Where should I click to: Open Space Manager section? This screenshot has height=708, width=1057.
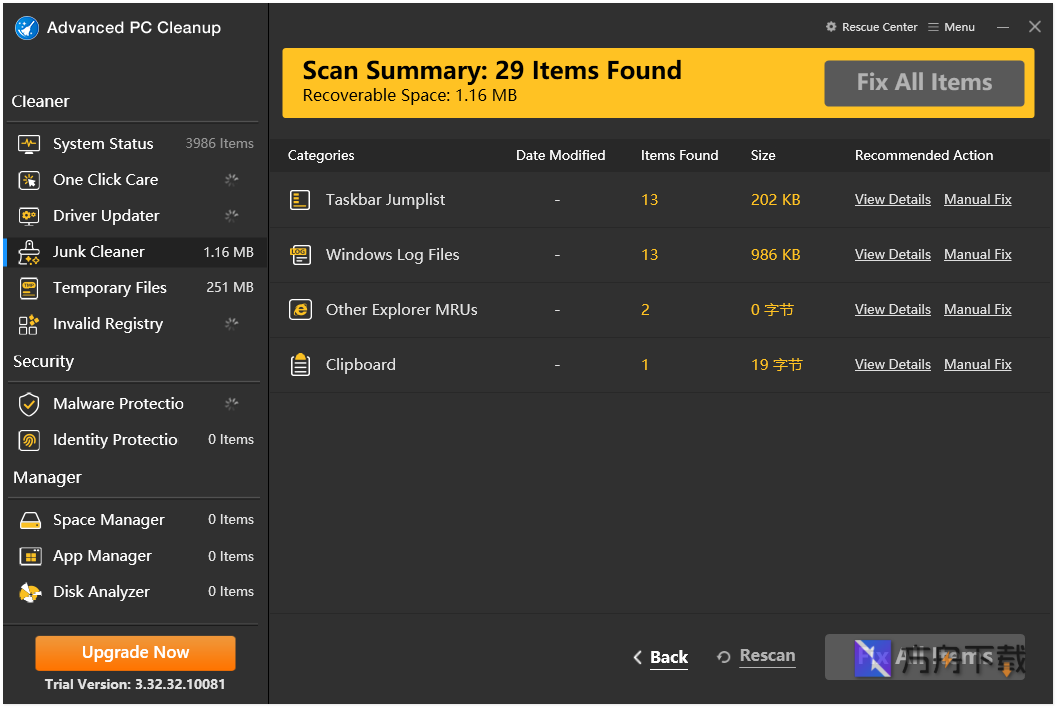135,520
